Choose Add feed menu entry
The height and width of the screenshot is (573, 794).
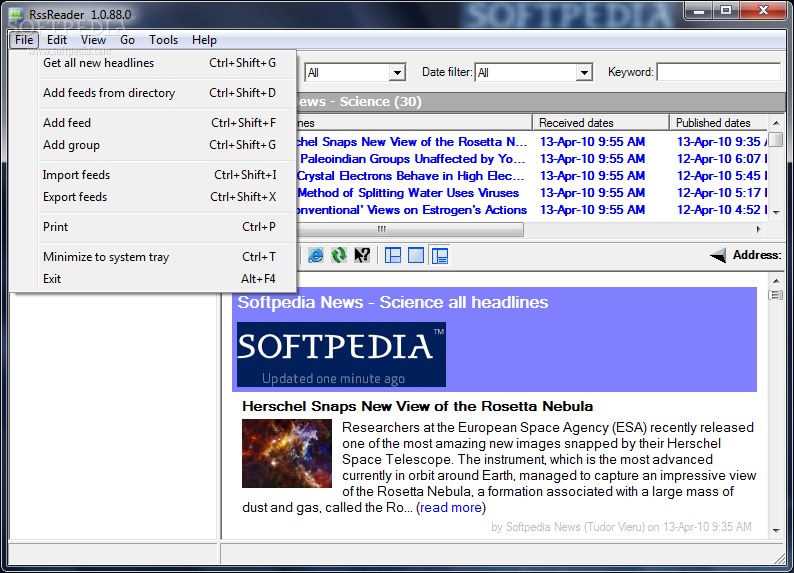coord(160,122)
